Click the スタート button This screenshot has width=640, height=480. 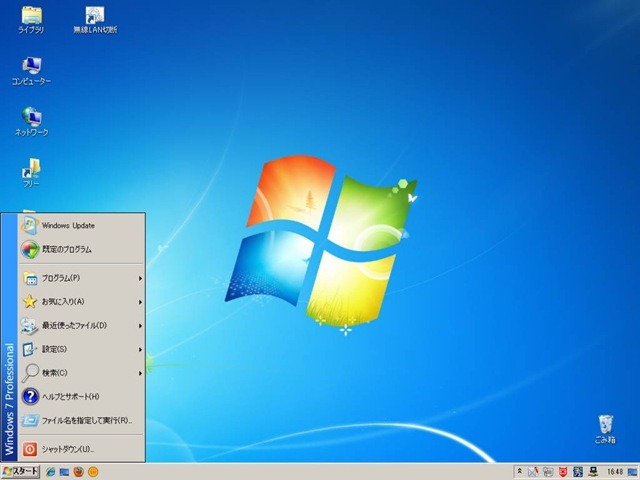click(20, 472)
